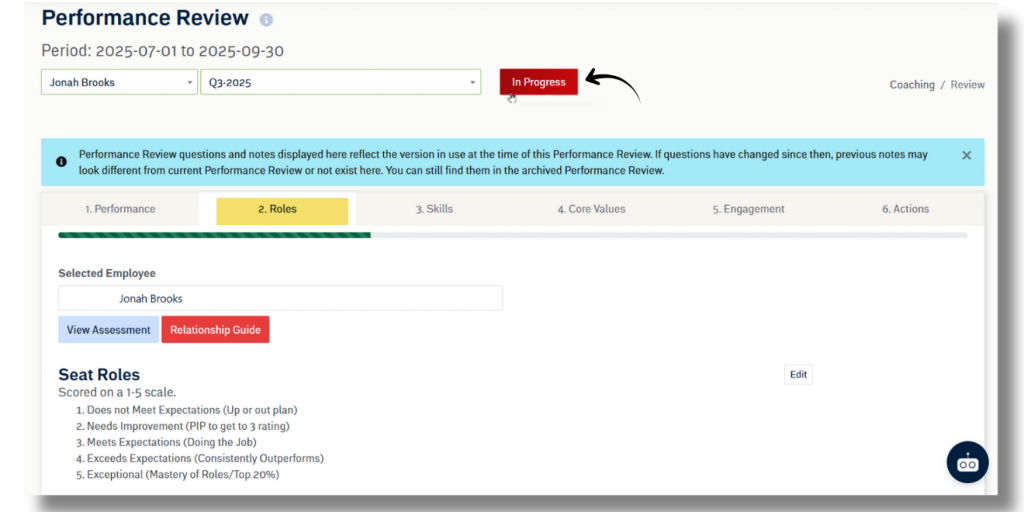Open the Jonah Brooks employee dropdown
The width and height of the screenshot is (1024, 512).
[x=119, y=82]
